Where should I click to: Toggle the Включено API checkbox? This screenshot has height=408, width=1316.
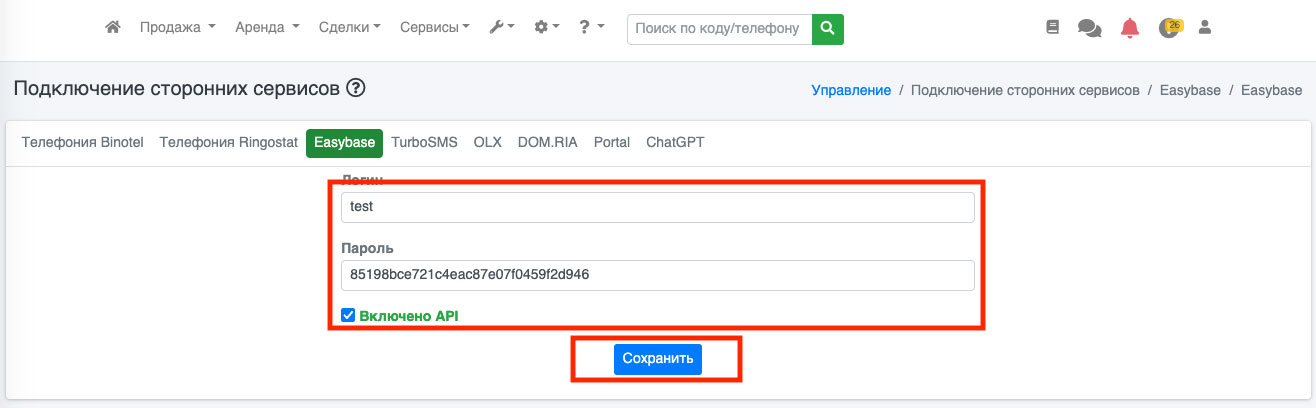point(348,316)
